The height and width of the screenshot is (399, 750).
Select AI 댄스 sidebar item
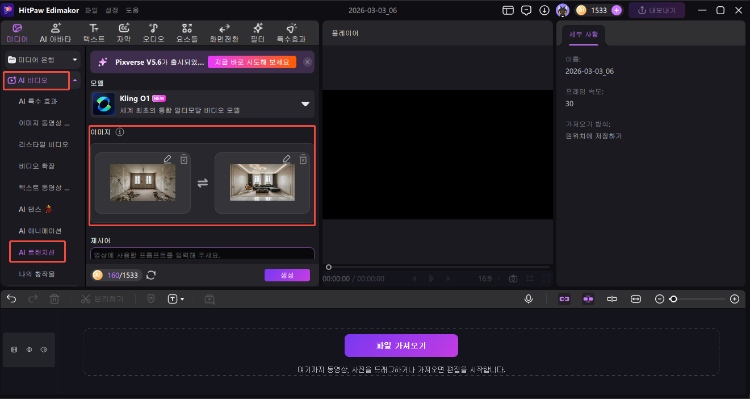(x=35, y=209)
